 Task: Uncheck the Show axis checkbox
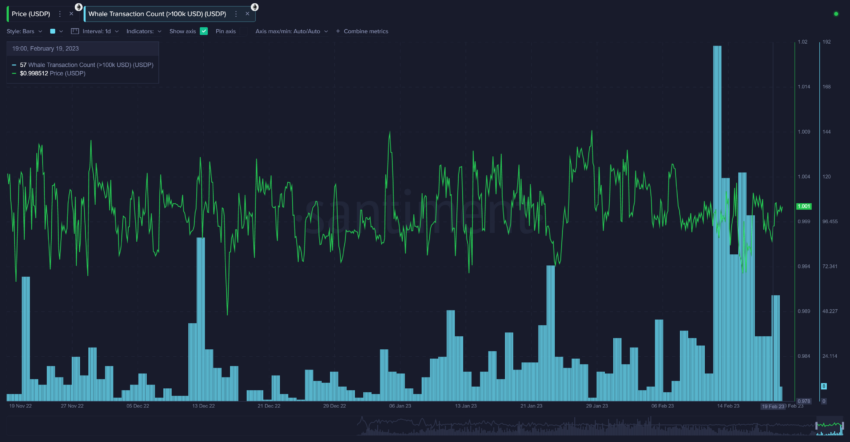tap(204, 31)
